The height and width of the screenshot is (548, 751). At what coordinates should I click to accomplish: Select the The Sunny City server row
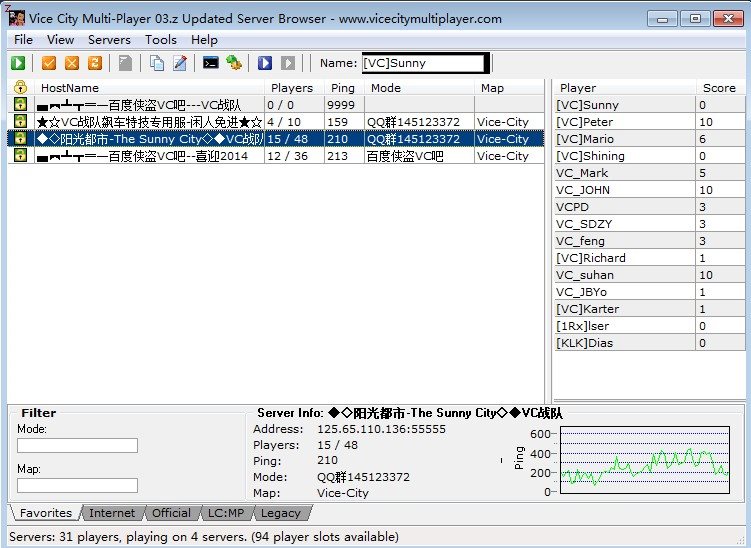click(x=276, y=138)
